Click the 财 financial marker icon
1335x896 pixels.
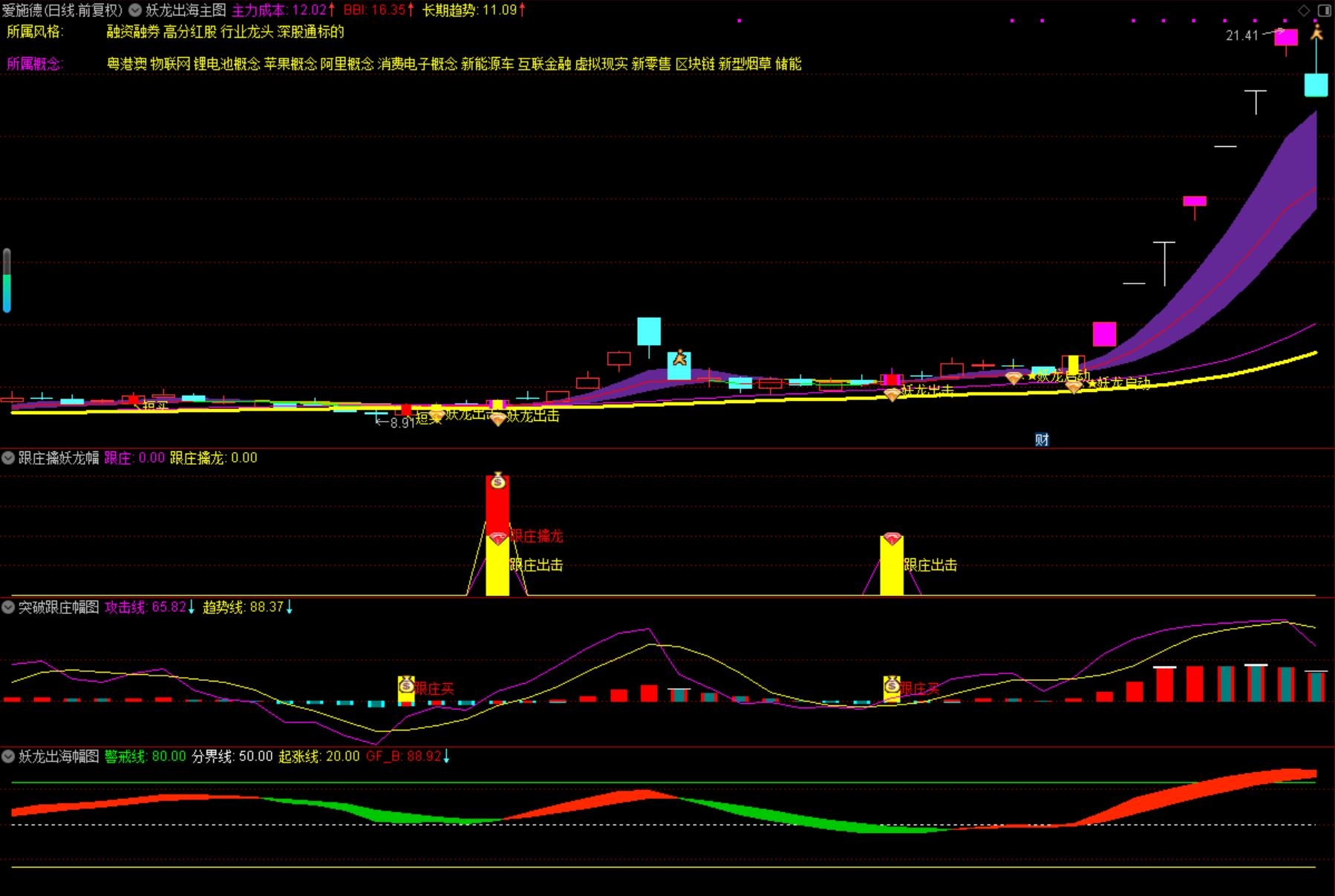1042,439
